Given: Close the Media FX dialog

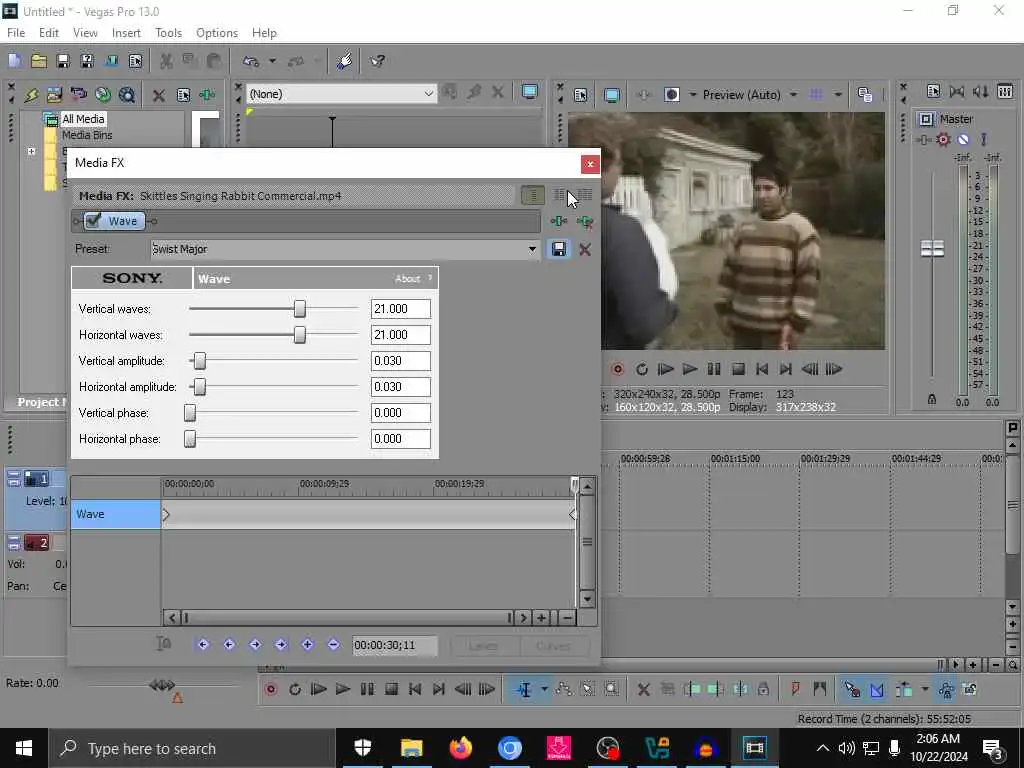Looking at the screenshot, I should pos(590,164).
